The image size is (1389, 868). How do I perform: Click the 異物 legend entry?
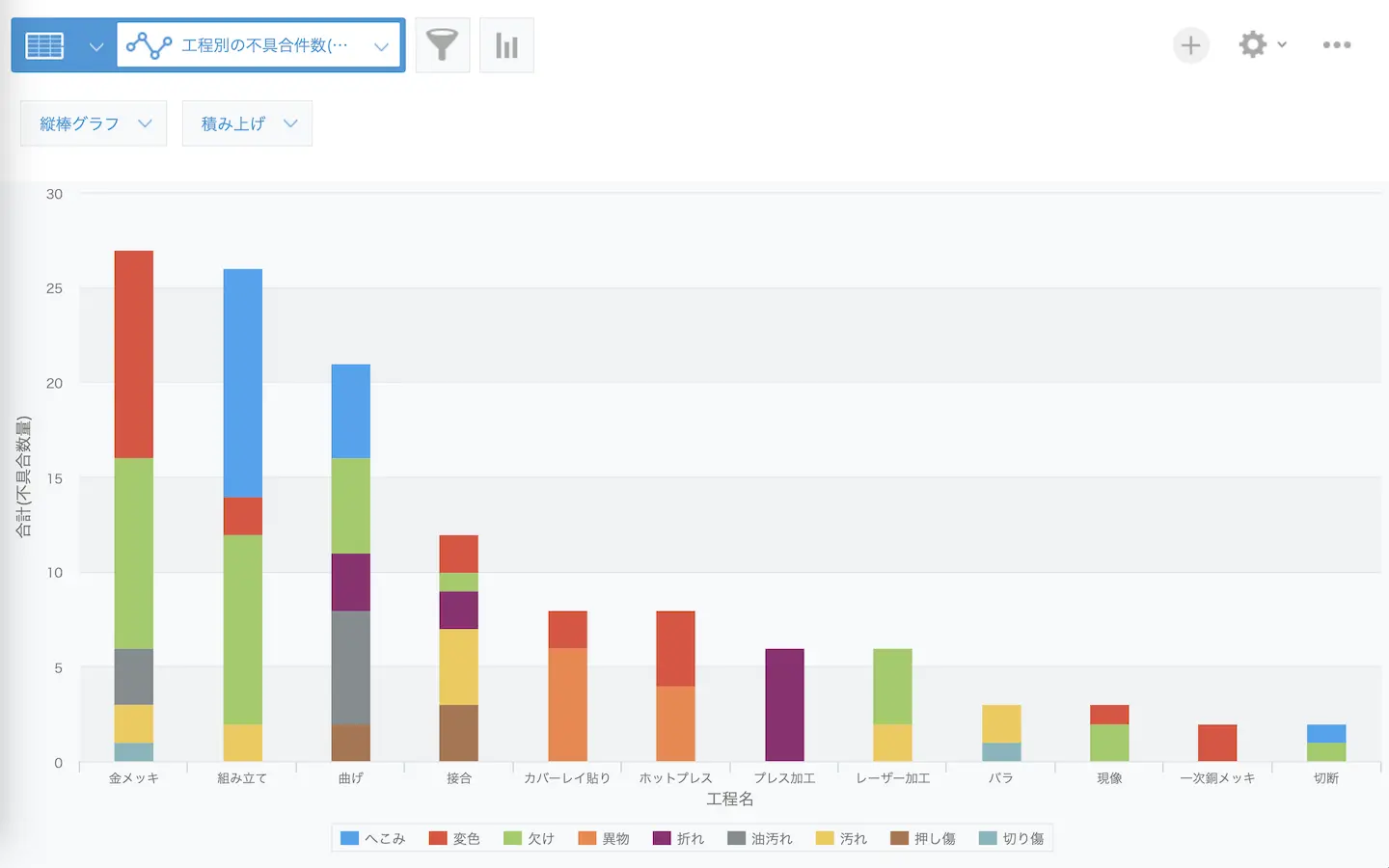coord(604,838)
